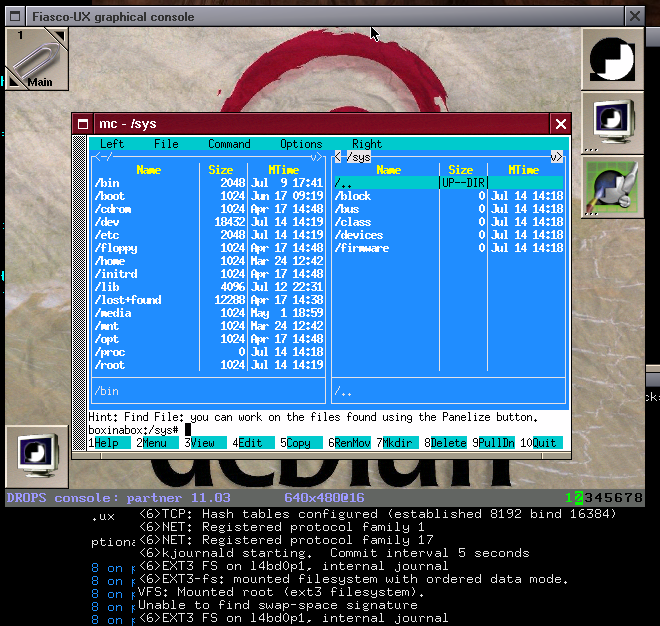
Task: Sort left panel by Name column header
Action: coord(149,170)
